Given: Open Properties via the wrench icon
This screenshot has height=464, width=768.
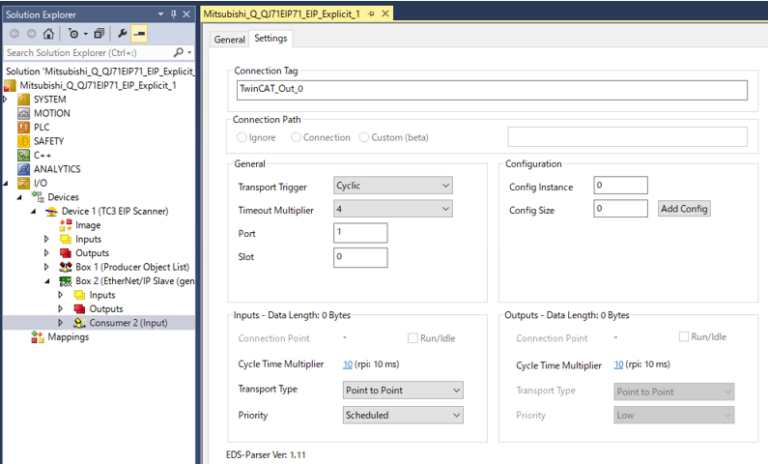Looking at the screenshot, I should (122, 33).
